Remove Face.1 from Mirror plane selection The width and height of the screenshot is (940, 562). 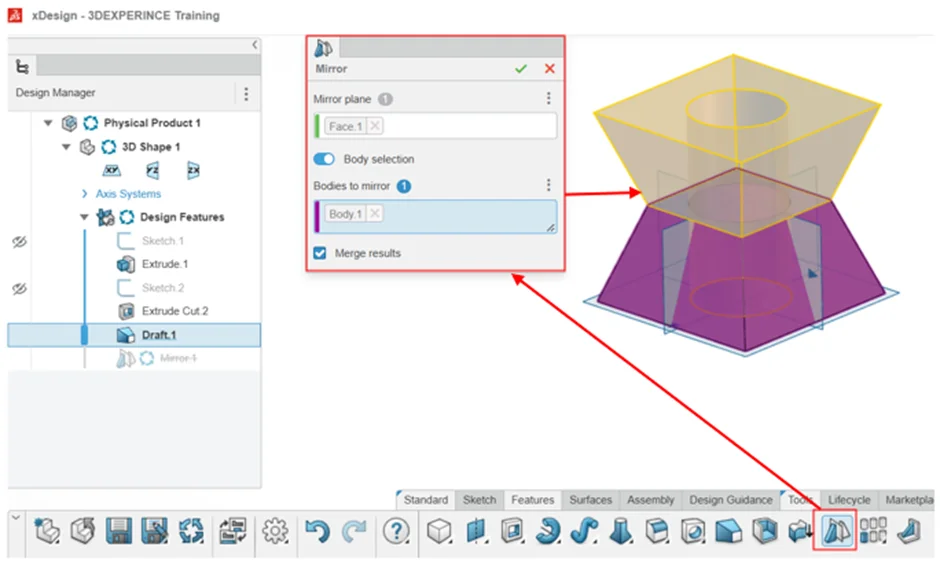pyautogui.click(x=375, y=126)
